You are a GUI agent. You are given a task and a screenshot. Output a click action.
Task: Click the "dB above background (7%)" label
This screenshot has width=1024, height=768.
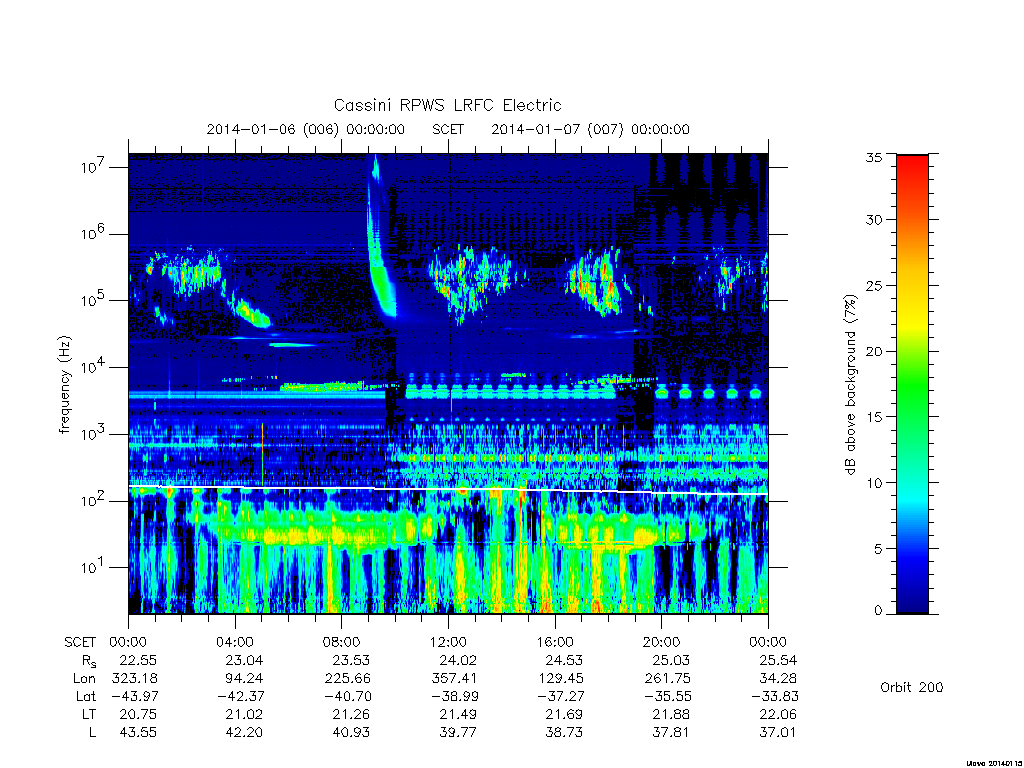(850, 385)
